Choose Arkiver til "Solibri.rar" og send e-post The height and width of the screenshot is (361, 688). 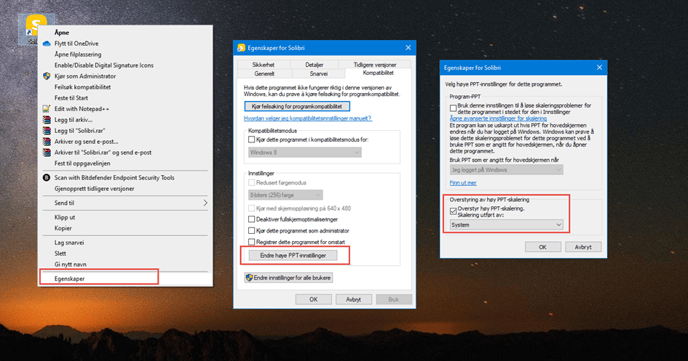(103, 152)
